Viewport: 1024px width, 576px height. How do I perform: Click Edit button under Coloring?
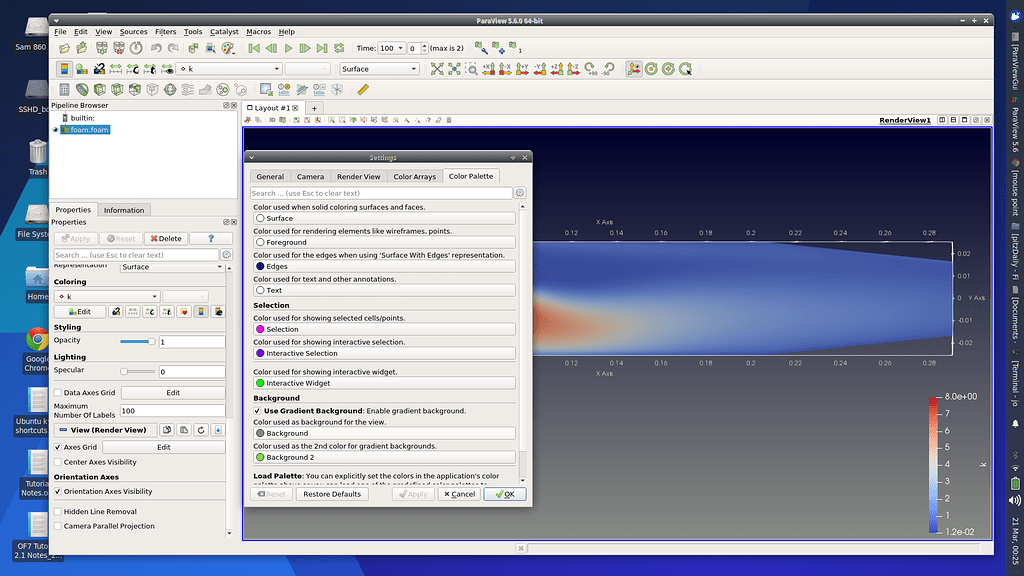[x=80, y=312]
